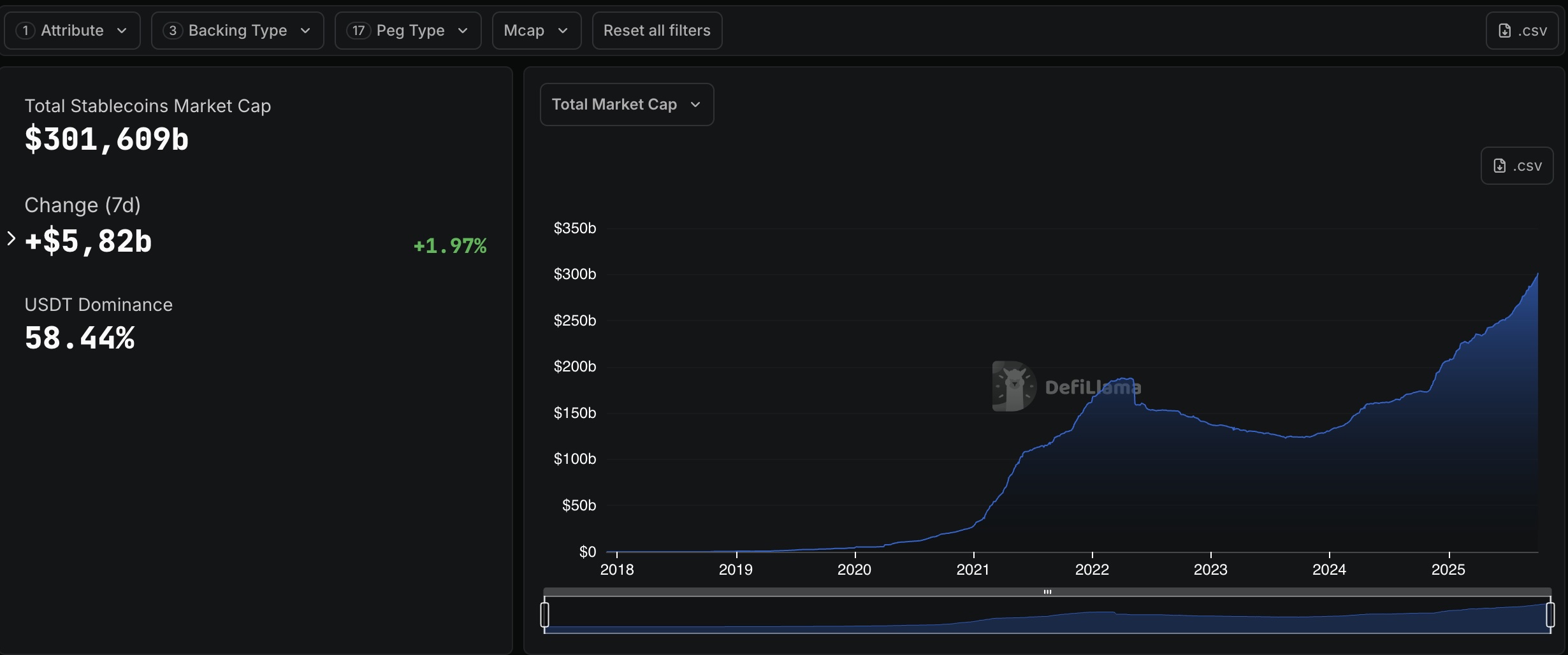Expand the Change (7d) row chevron
Screen dimensions: 1568x655
pos(11,238)
